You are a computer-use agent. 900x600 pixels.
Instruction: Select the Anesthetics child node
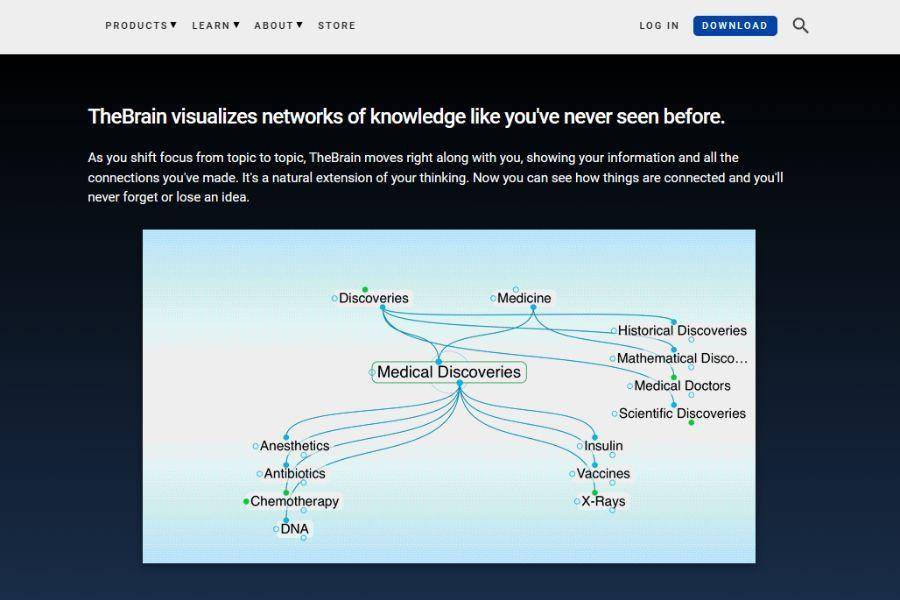[294, 446]
